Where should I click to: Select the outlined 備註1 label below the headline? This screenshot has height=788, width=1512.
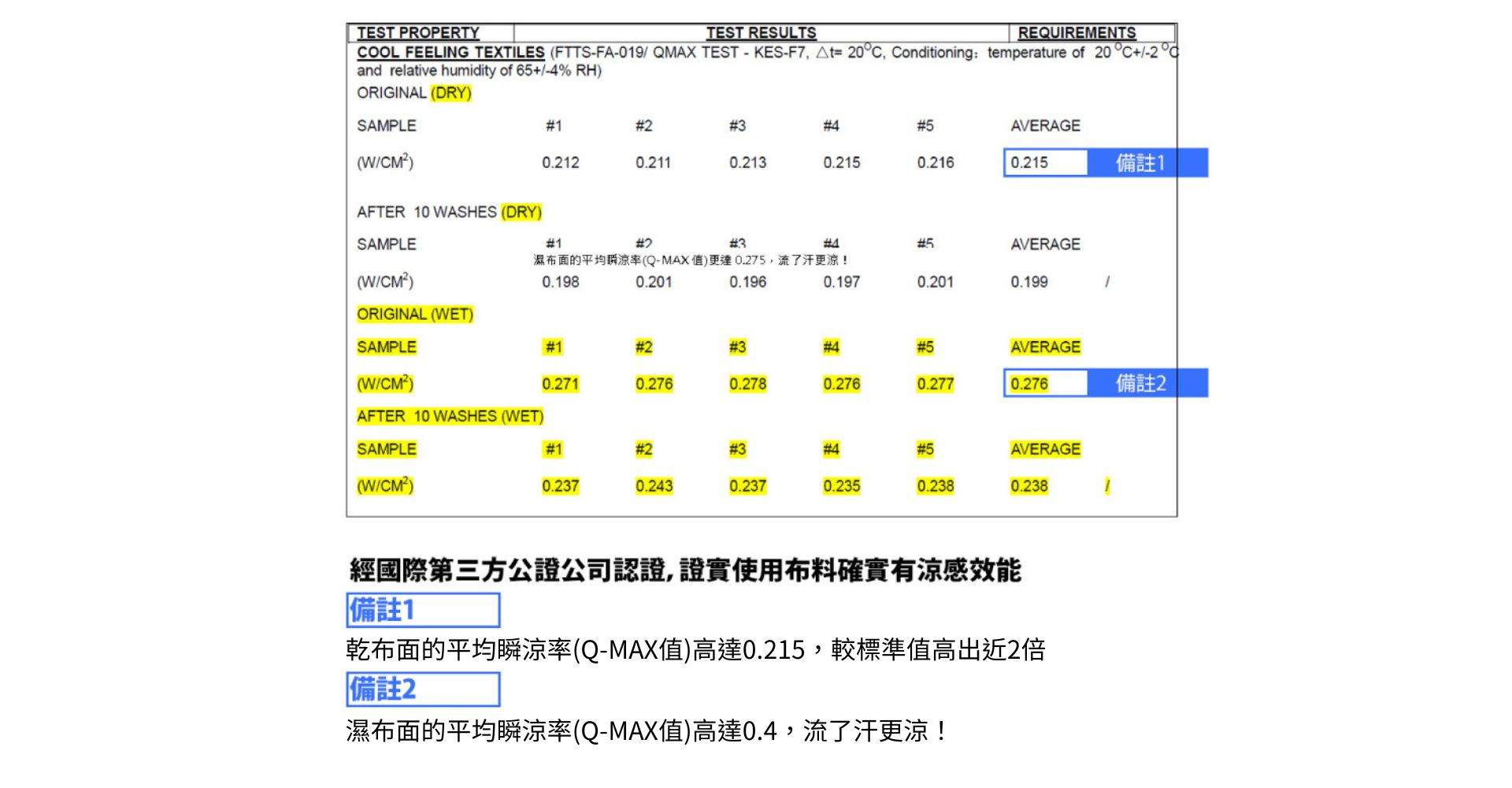(423, 611)
